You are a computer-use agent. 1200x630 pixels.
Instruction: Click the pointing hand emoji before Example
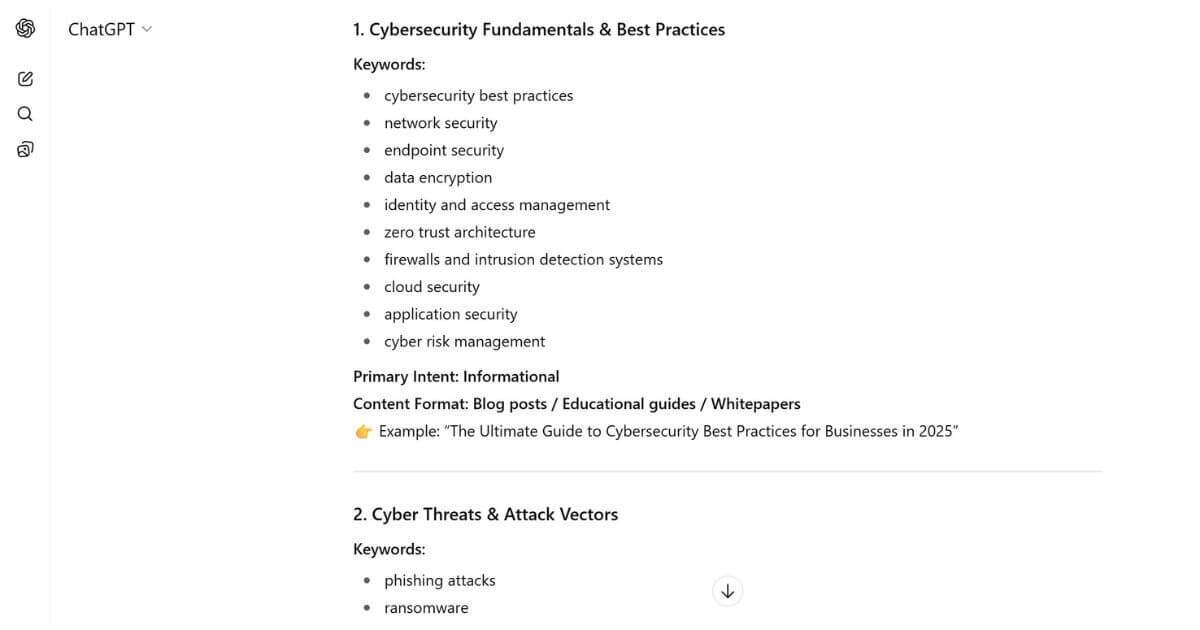coord(363,432)
